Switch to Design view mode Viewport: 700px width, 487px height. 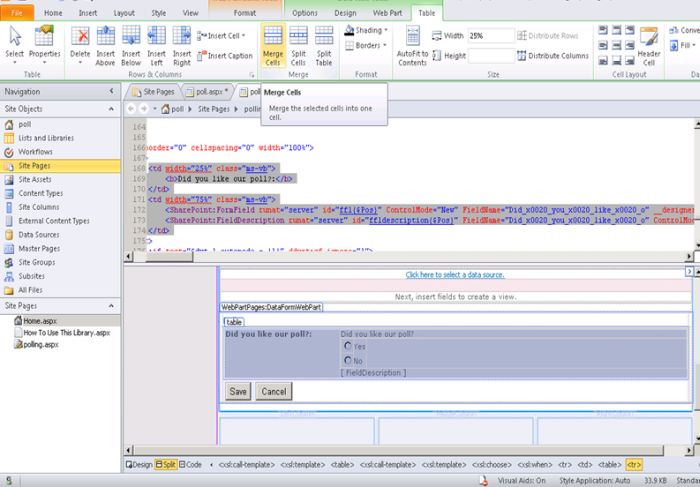tap(139, 464)
